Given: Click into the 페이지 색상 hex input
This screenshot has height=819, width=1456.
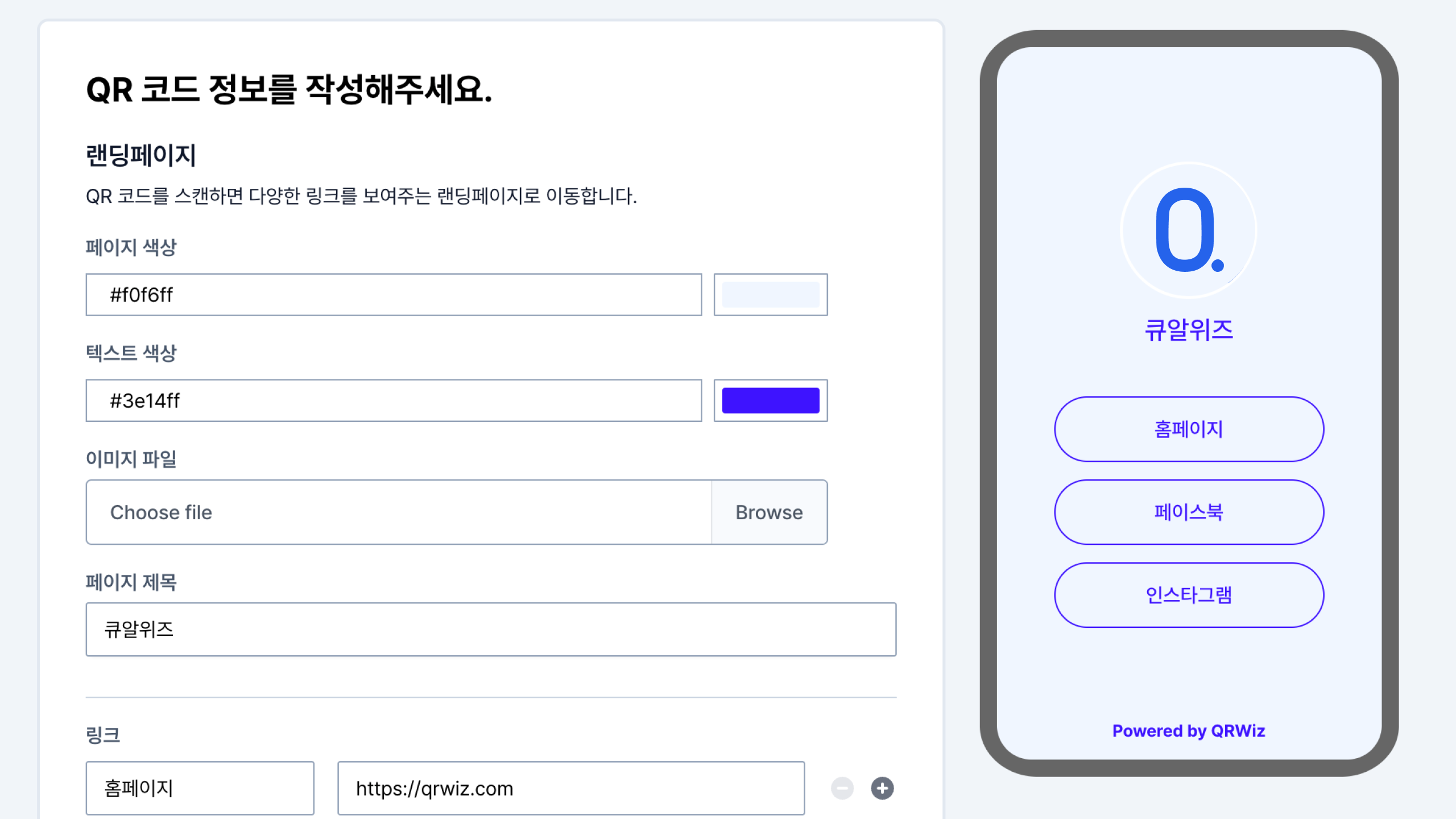Looking at the screenshot, I should tap(393, 294).
